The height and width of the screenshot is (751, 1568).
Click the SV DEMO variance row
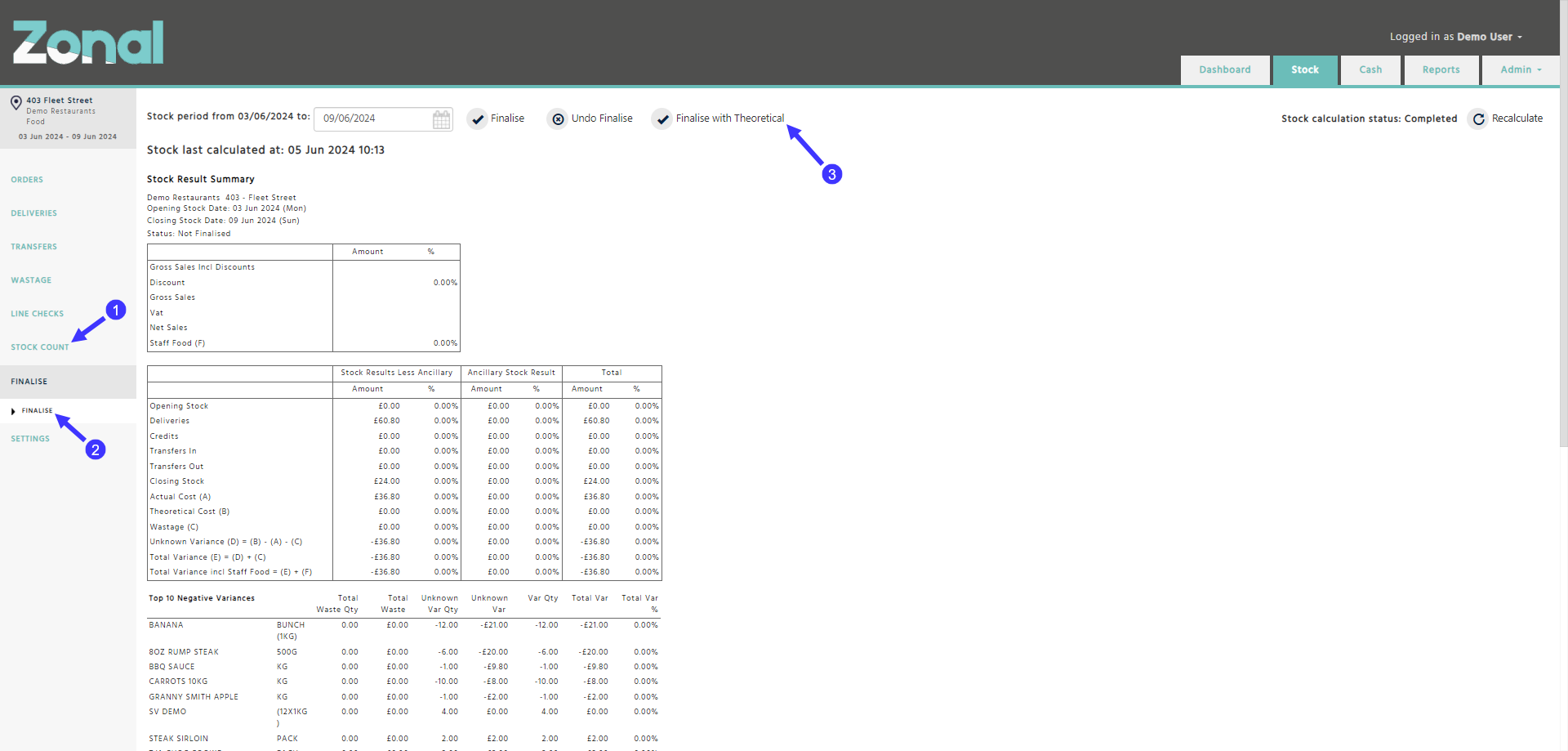point(403,717)
